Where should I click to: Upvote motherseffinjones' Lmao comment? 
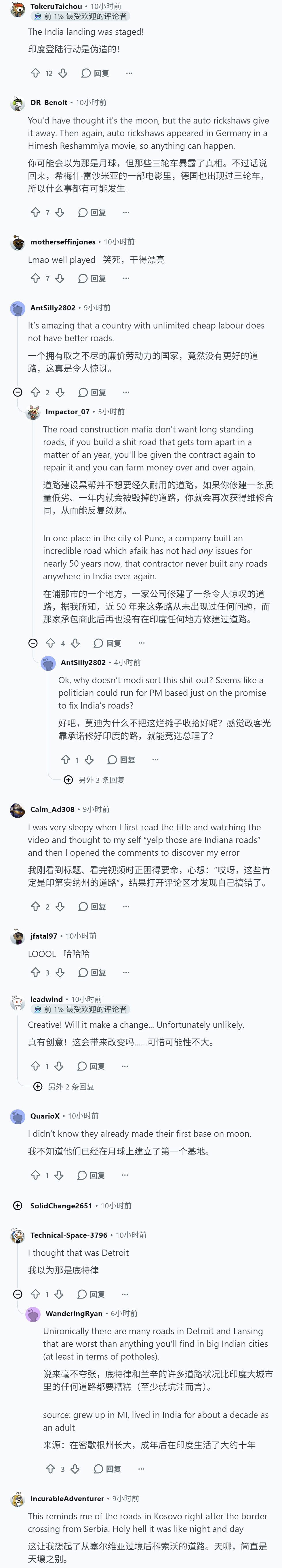(x=35, y=278)
